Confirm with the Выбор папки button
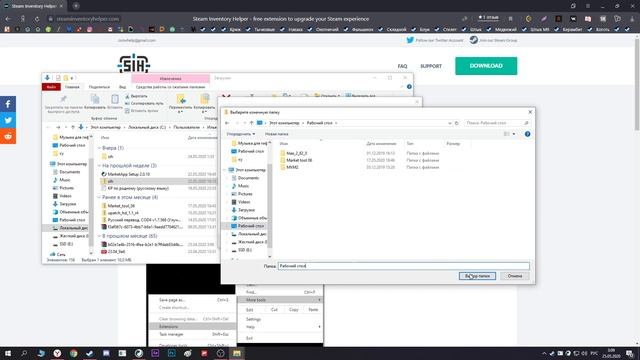The image size is (640, 360). click(x=477, y=276)
